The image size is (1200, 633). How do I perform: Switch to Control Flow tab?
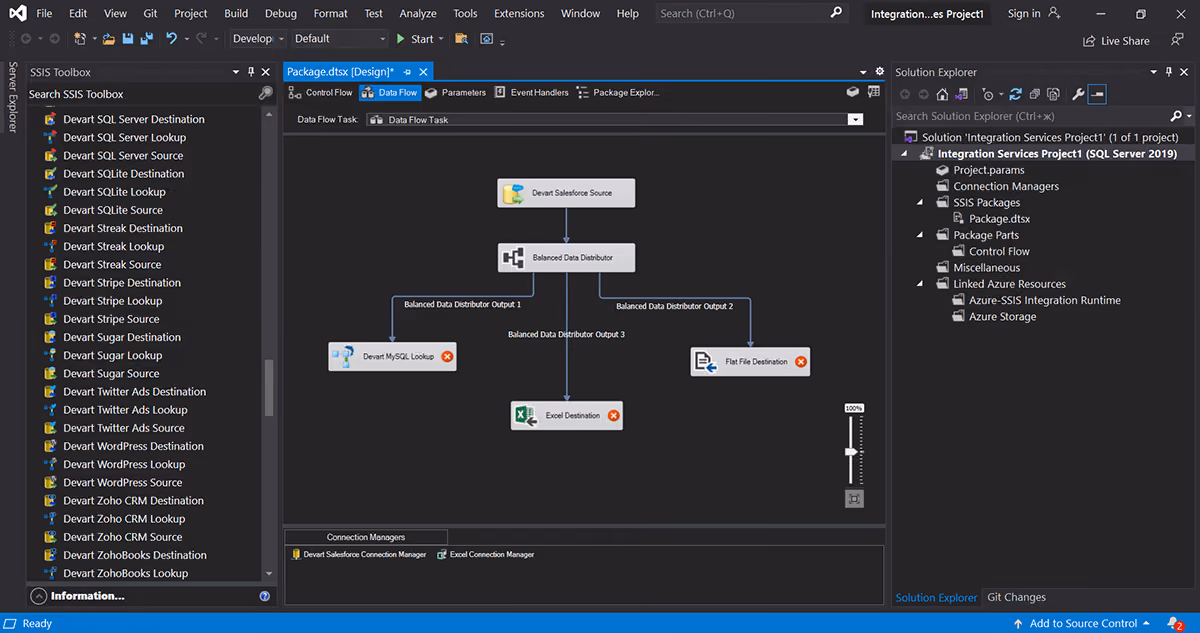point(321,93)
